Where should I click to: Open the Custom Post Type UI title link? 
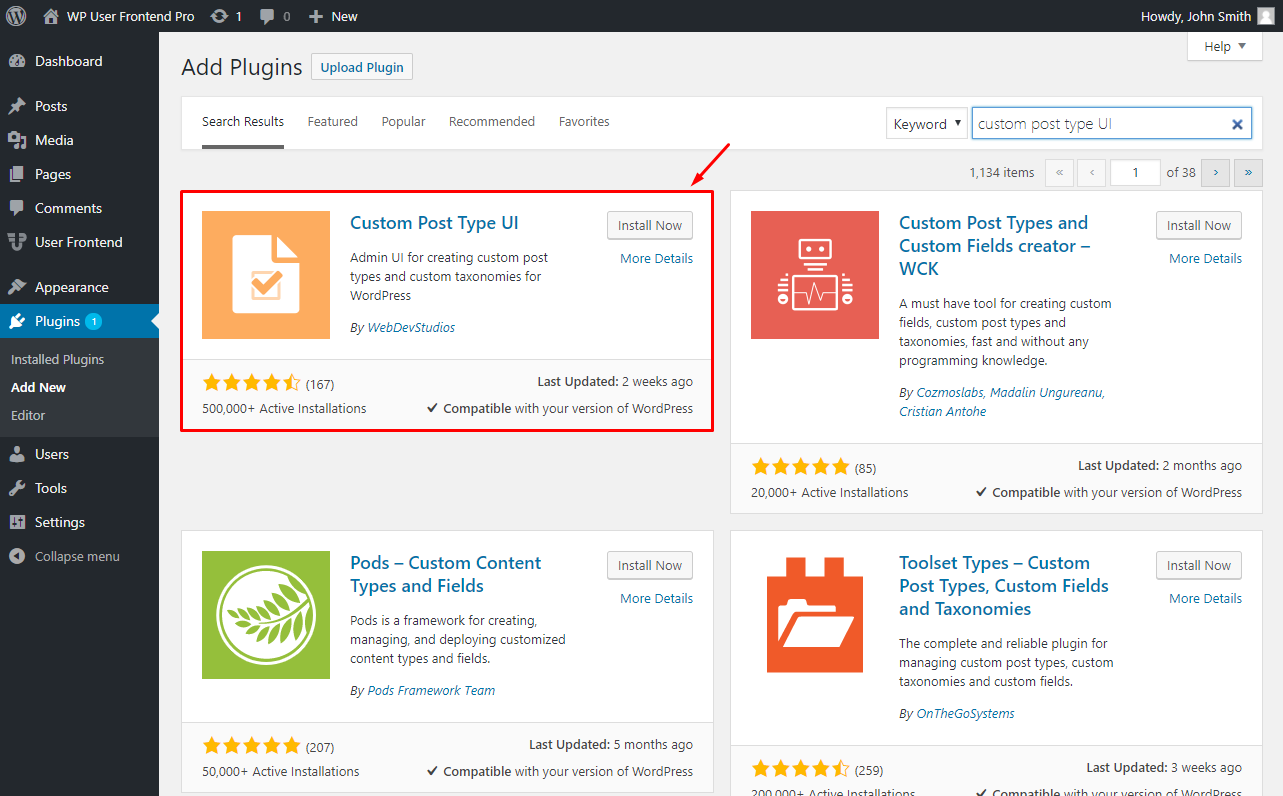[434, 223]
